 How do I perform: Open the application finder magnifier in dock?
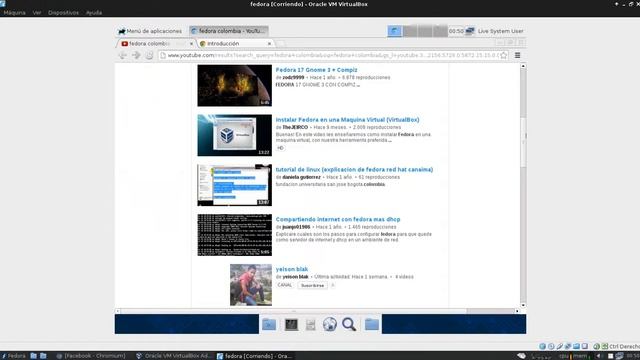(x=349, y=324)
